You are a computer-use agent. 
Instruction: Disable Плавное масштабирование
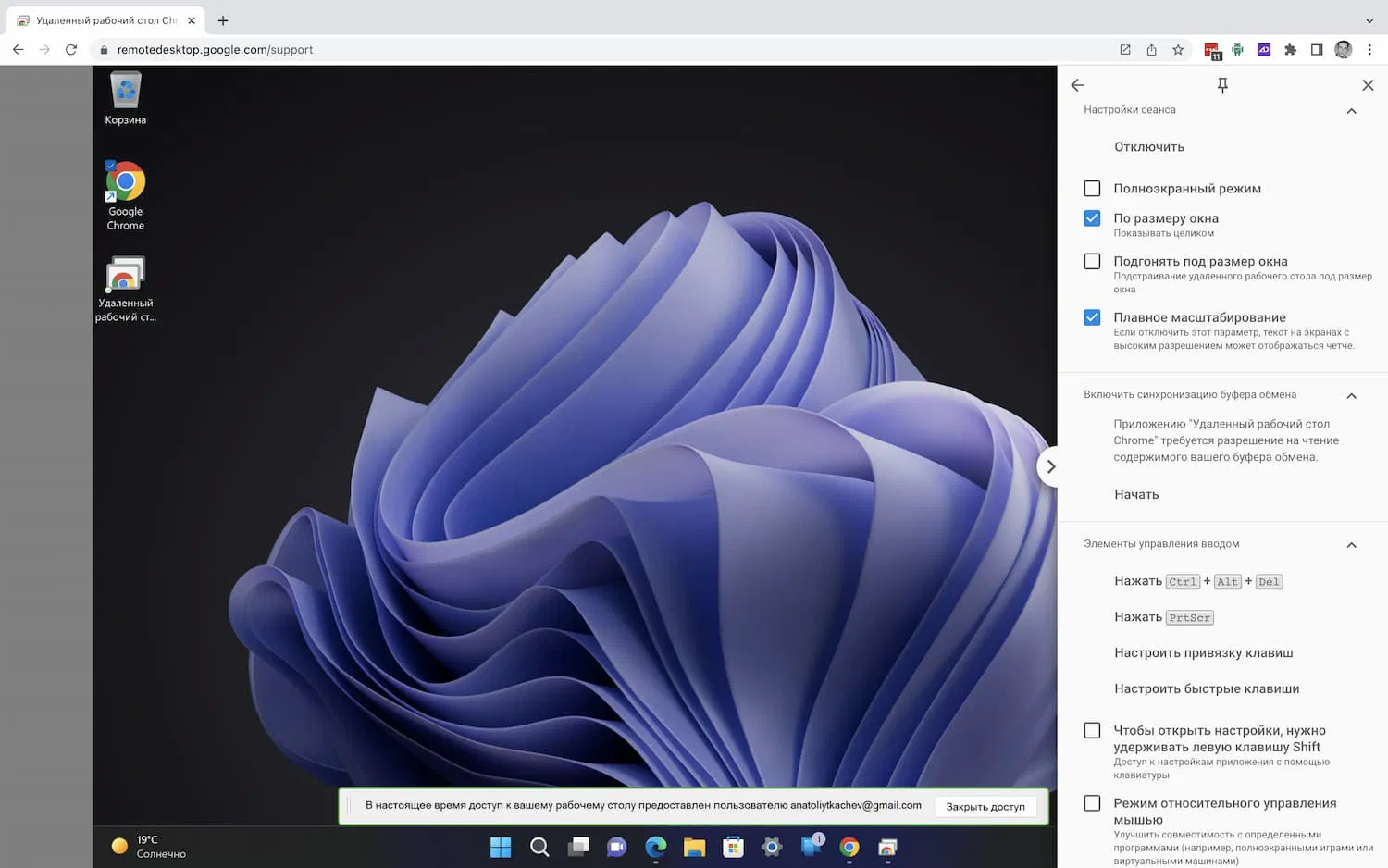pyautogui.click(x=1092, y=317)
